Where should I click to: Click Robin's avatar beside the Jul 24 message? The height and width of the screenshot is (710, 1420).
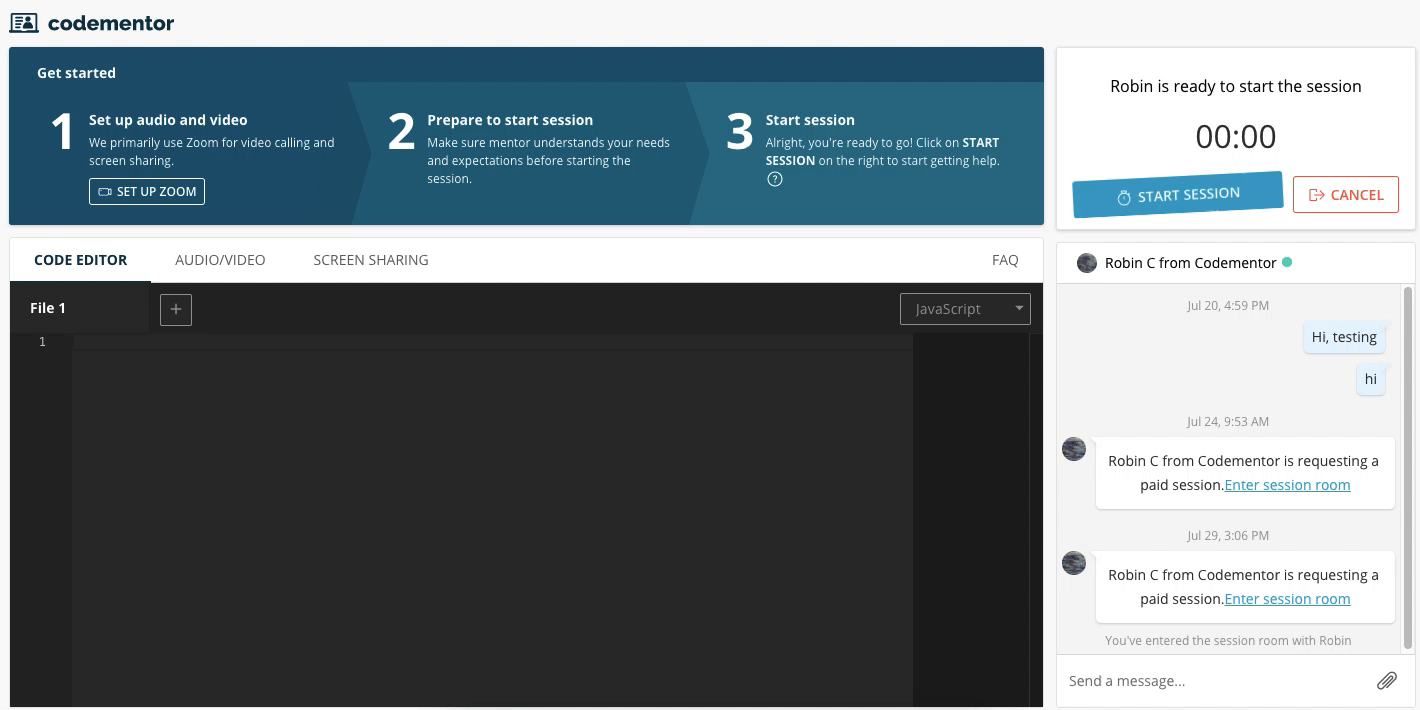(1074, 449)
